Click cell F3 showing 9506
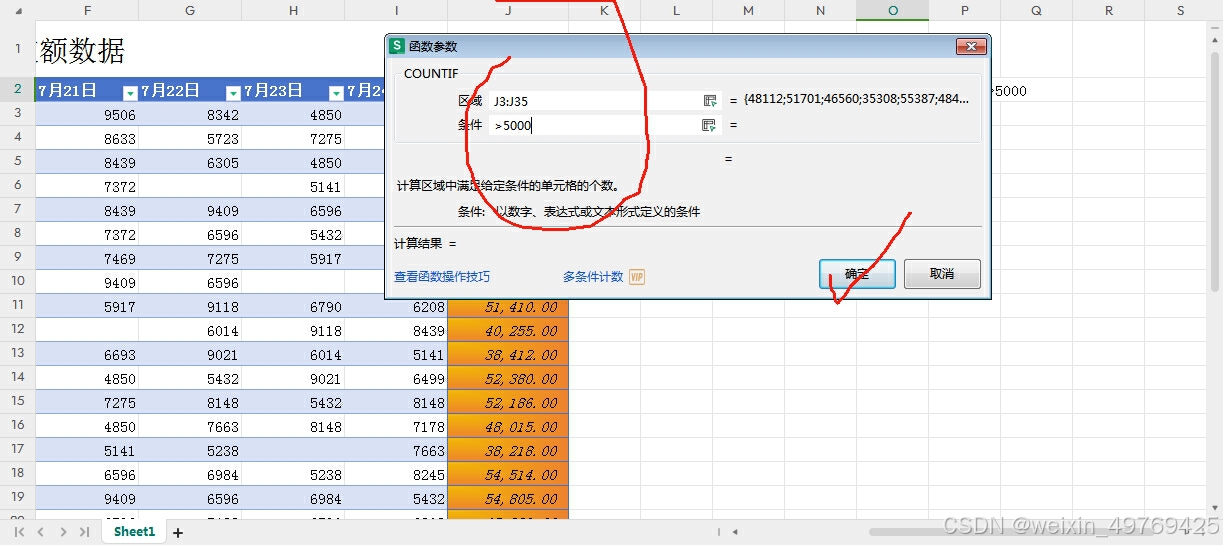Screen dimensions: 1223x545 pyautogui.click(x=87, y=115)
